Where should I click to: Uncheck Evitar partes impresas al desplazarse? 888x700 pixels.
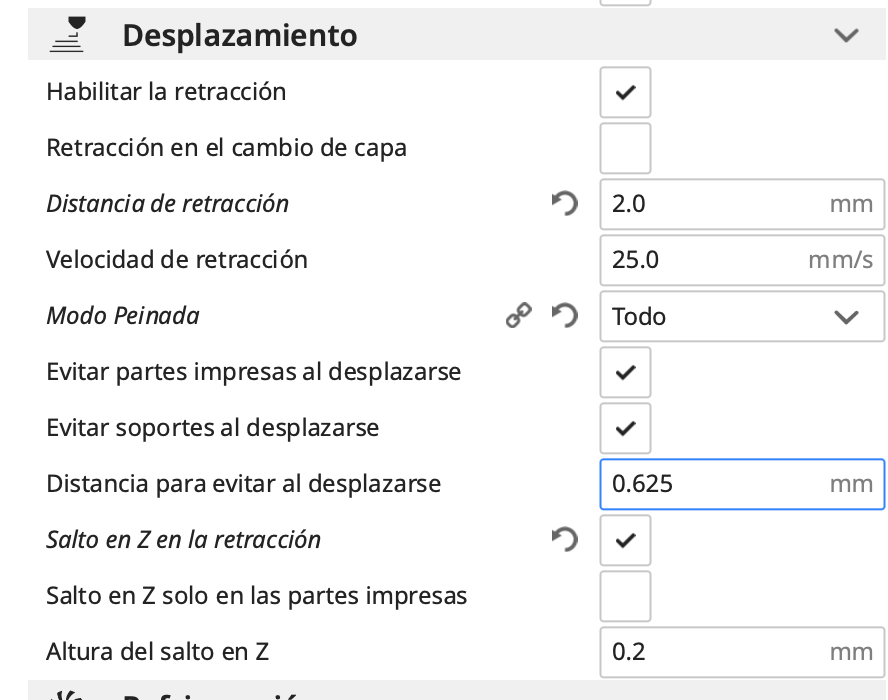(x=625, y=372)
